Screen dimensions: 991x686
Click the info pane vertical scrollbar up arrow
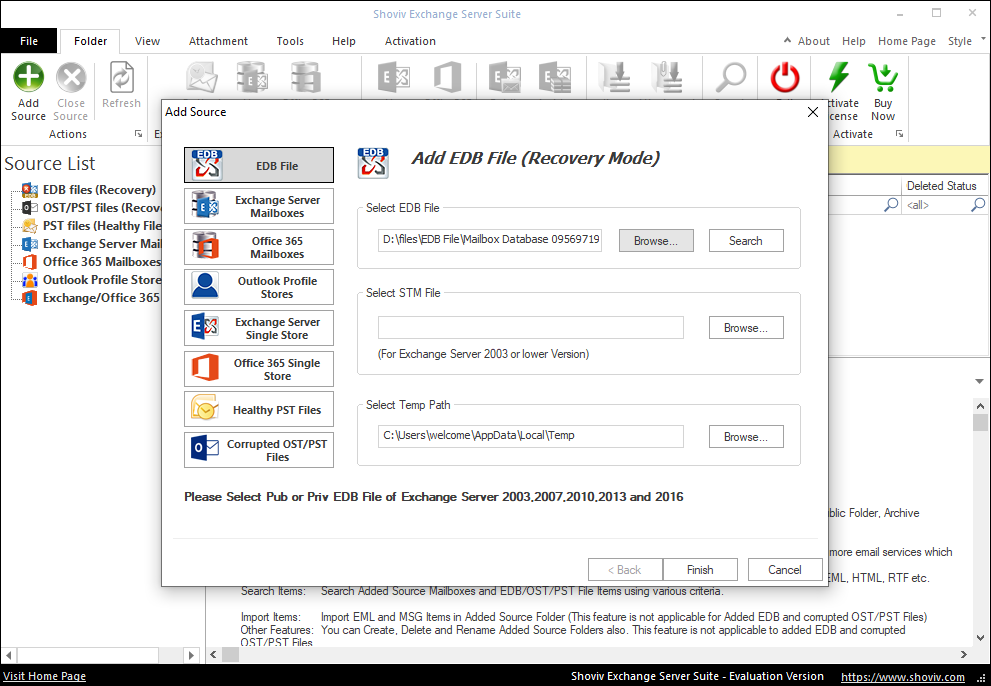980,406
